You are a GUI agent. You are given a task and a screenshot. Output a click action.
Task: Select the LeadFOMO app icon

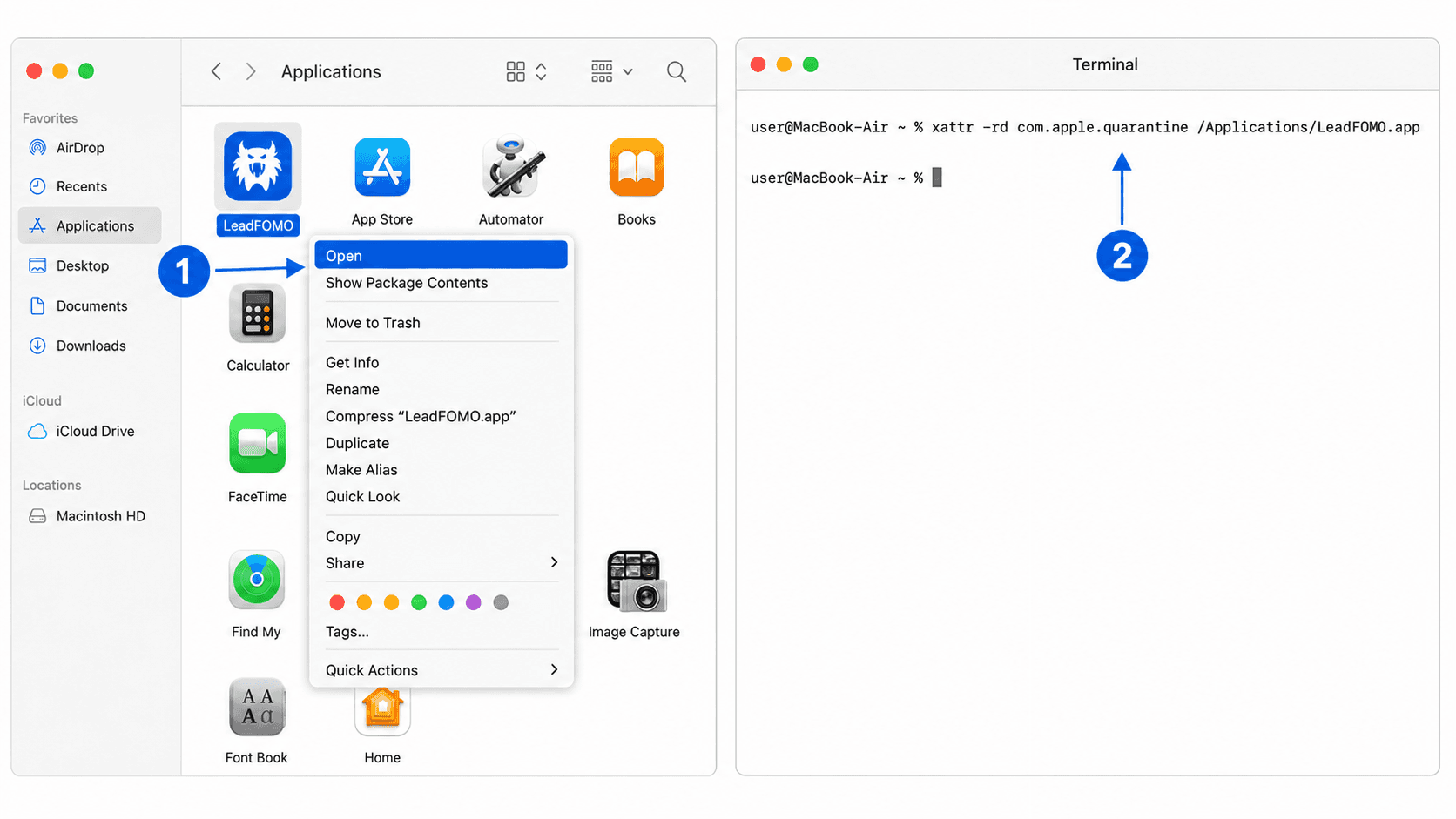(x=258, y=166)
